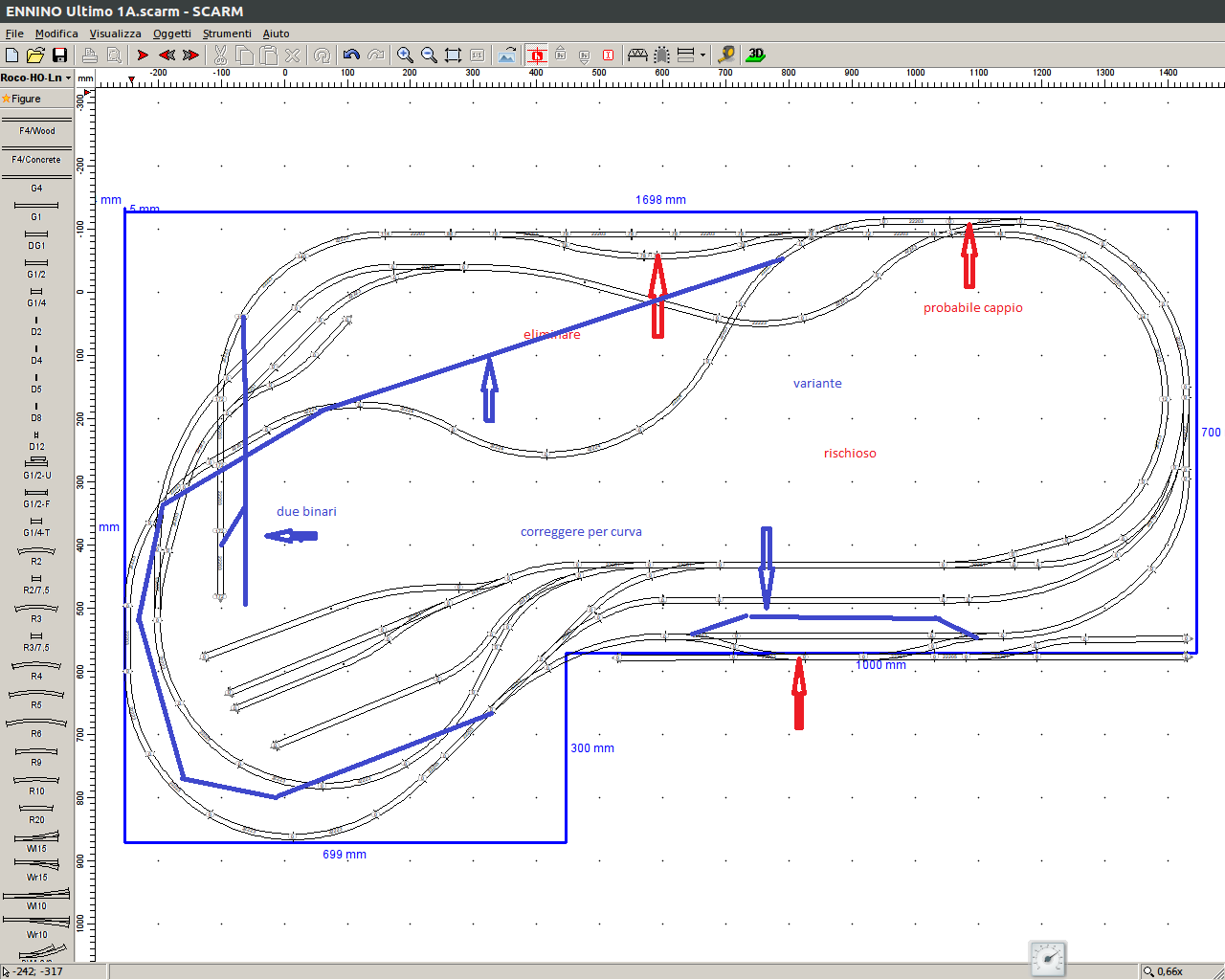The width and height of the screenshot is (1225, 980).
Task: Click the tunnel tool icon
Action: tap(661, 55)
